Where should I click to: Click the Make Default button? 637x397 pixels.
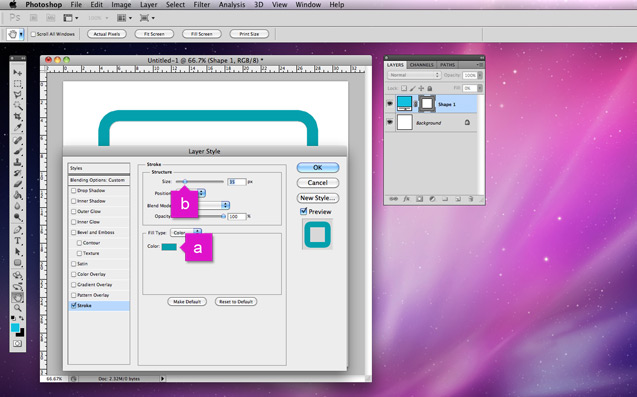187,302
